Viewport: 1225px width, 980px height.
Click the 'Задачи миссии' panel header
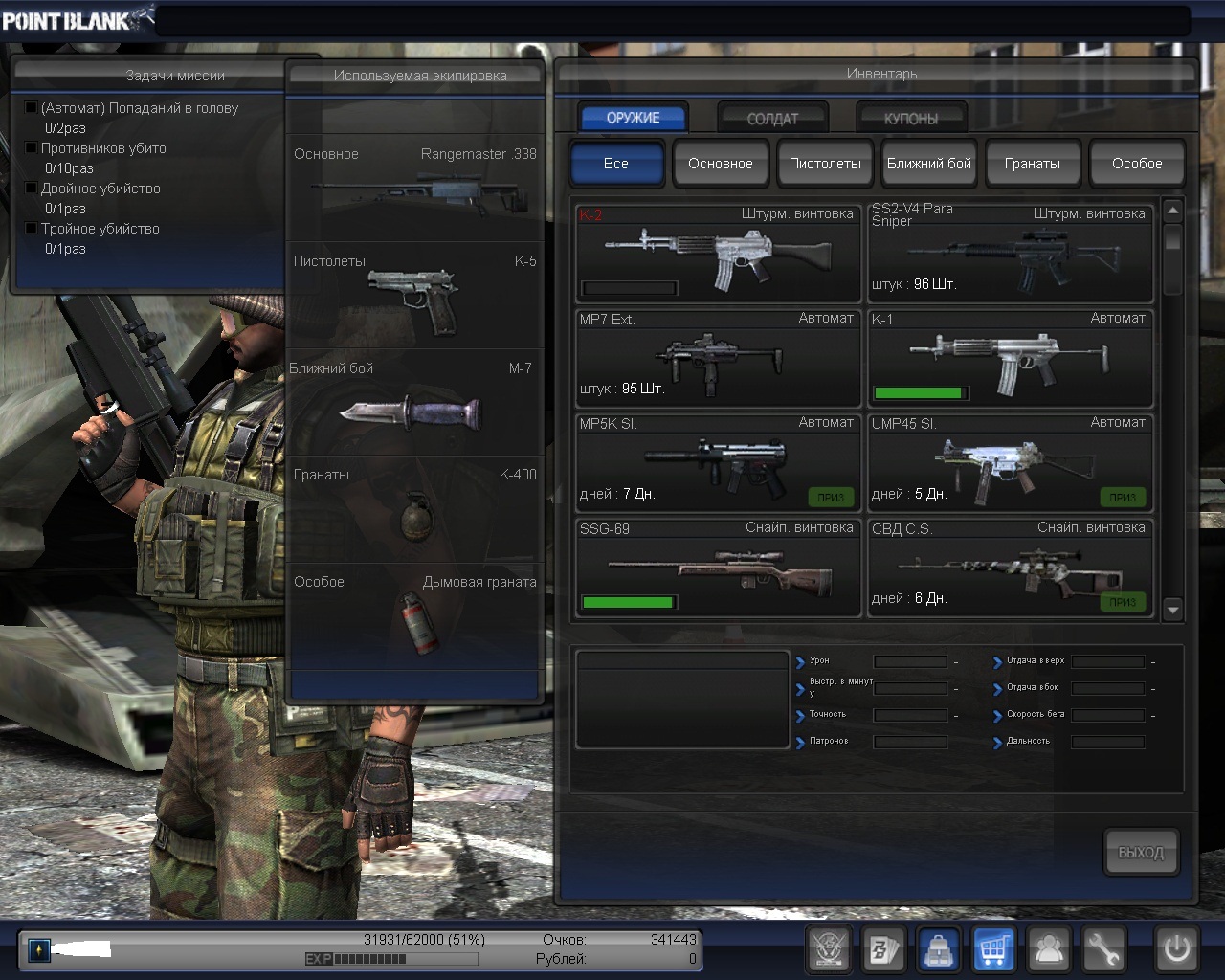point(175,76)
